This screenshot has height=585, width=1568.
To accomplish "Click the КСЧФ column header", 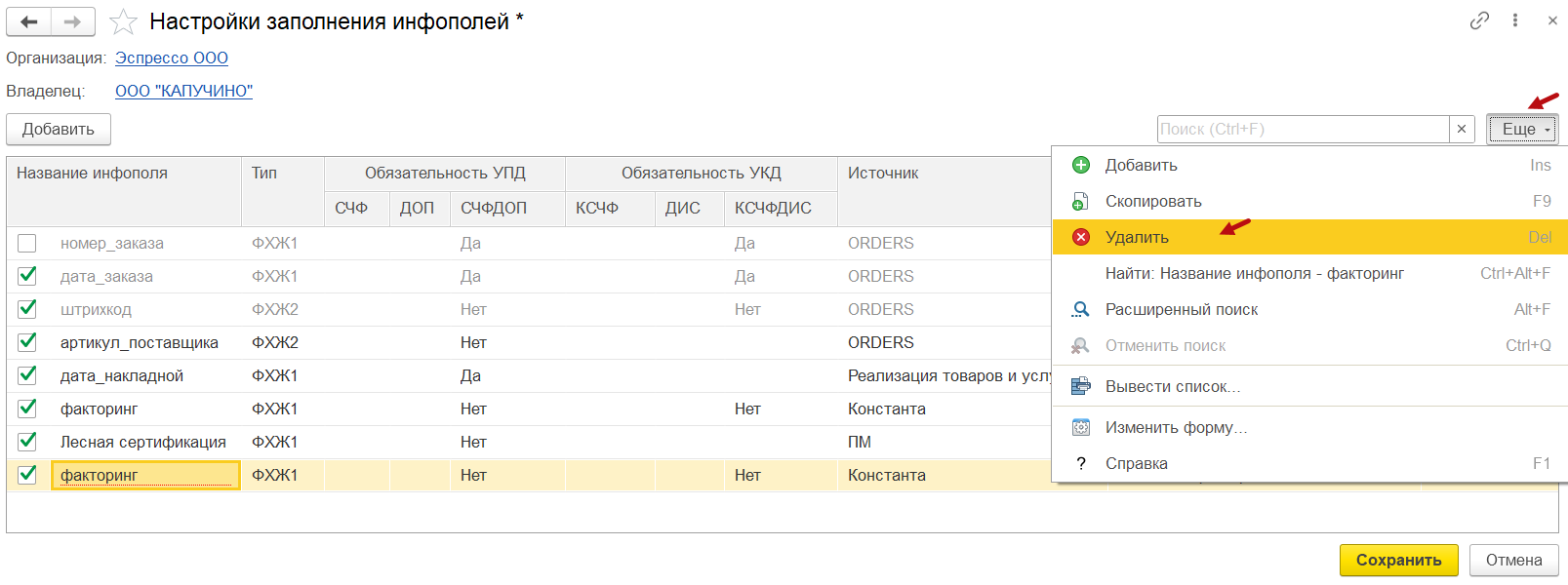I will pyautogui.click(x=610, y=209).
